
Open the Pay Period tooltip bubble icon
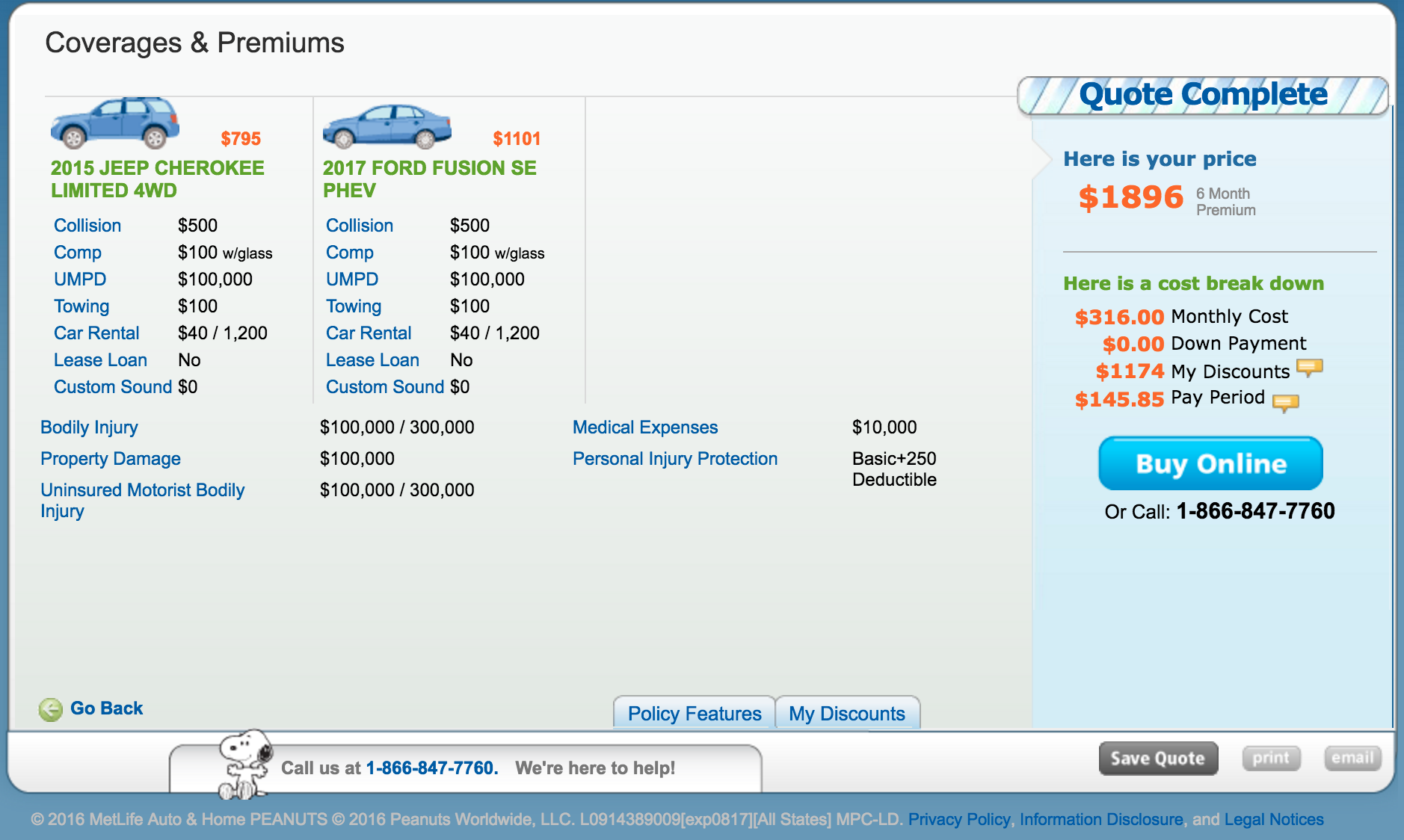pyautogui.click(x=1285, y=403)
